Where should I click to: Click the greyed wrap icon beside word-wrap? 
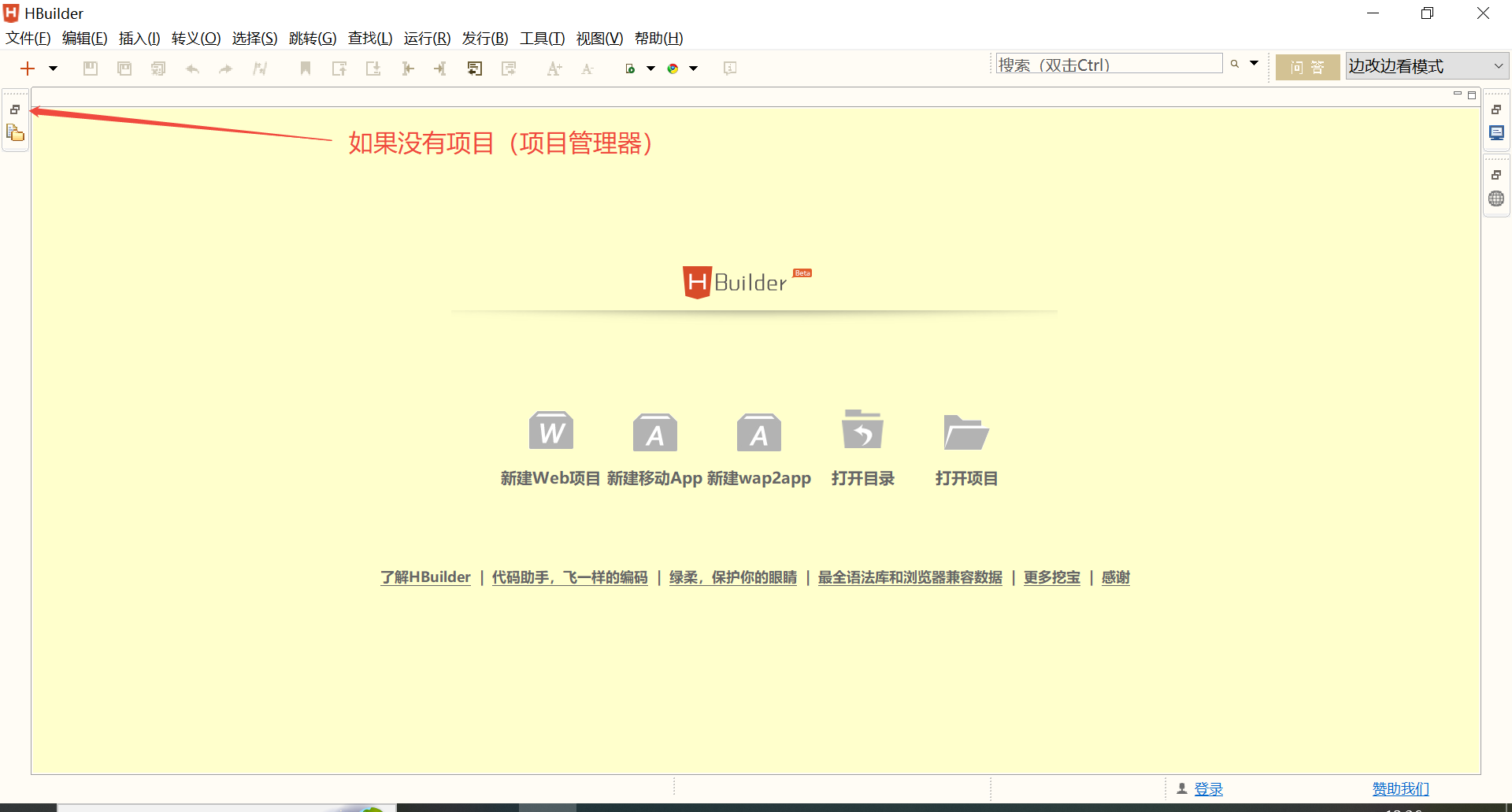pos(509,69)
